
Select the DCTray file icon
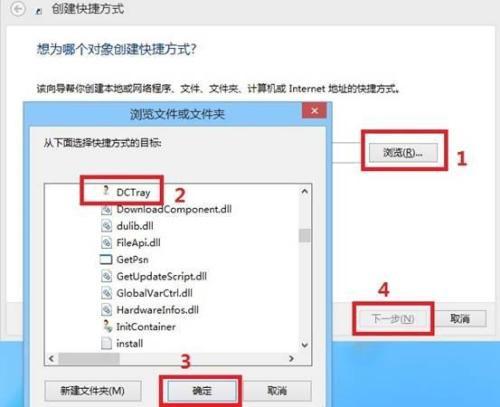(106, 191)
